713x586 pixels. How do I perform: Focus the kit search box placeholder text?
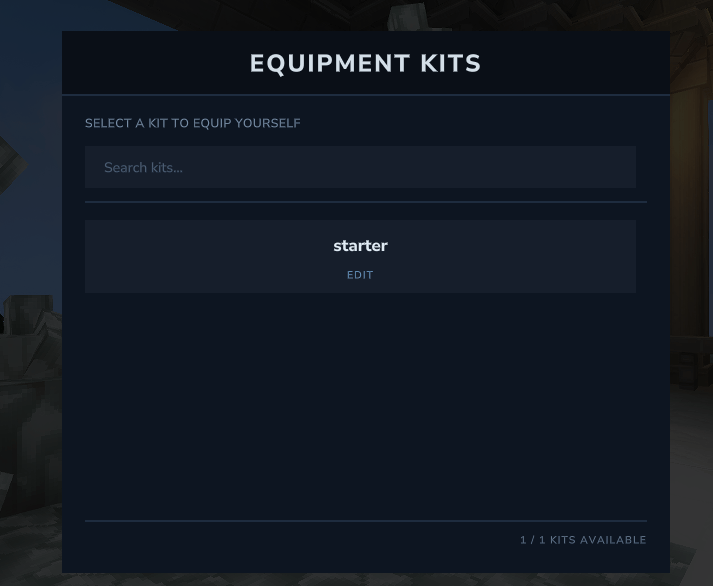[x=143, y=167]
